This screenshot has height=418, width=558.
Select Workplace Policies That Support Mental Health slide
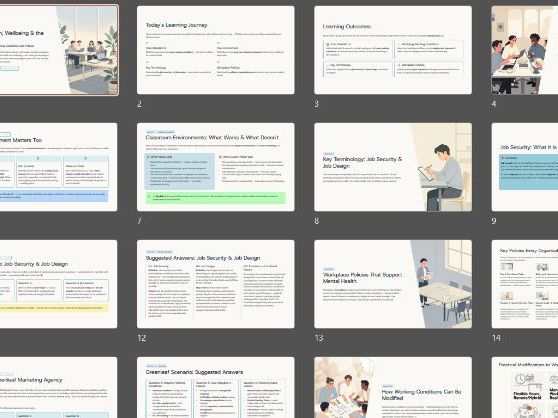click(x=393, y=284)
